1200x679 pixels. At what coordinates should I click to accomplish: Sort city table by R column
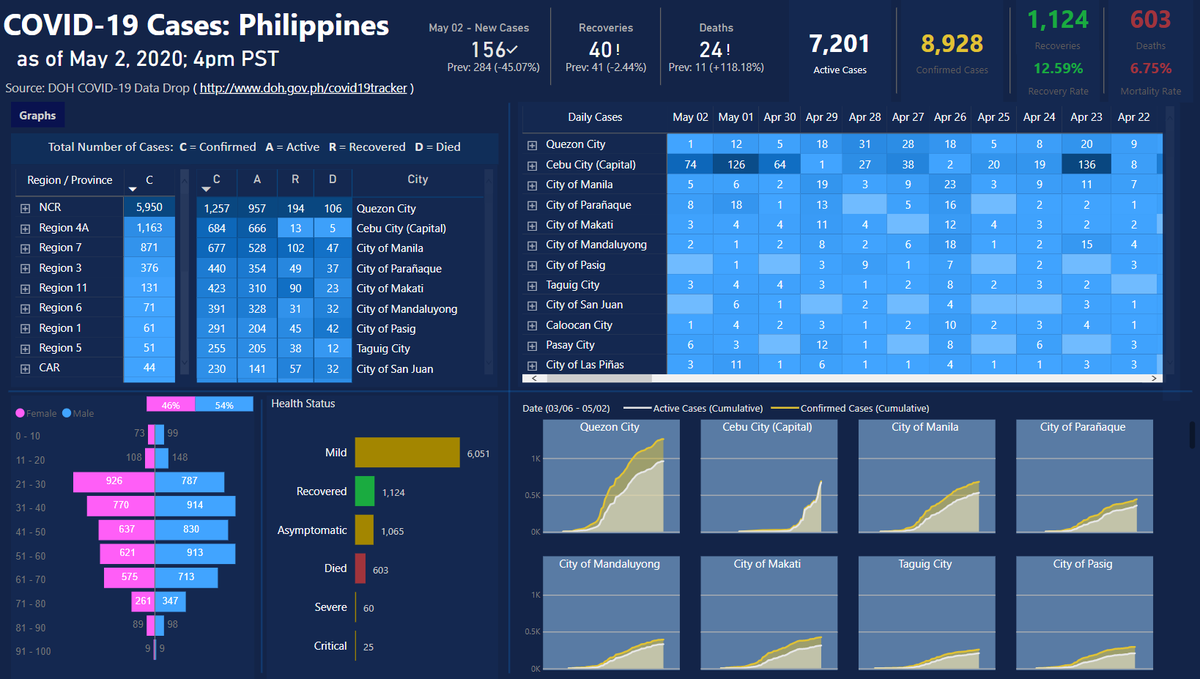point(295,180)
